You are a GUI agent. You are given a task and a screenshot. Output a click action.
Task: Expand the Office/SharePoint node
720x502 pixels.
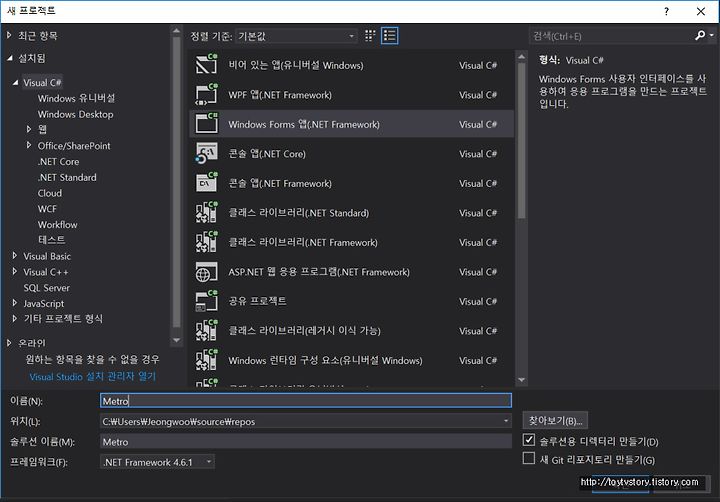[29, 145]
